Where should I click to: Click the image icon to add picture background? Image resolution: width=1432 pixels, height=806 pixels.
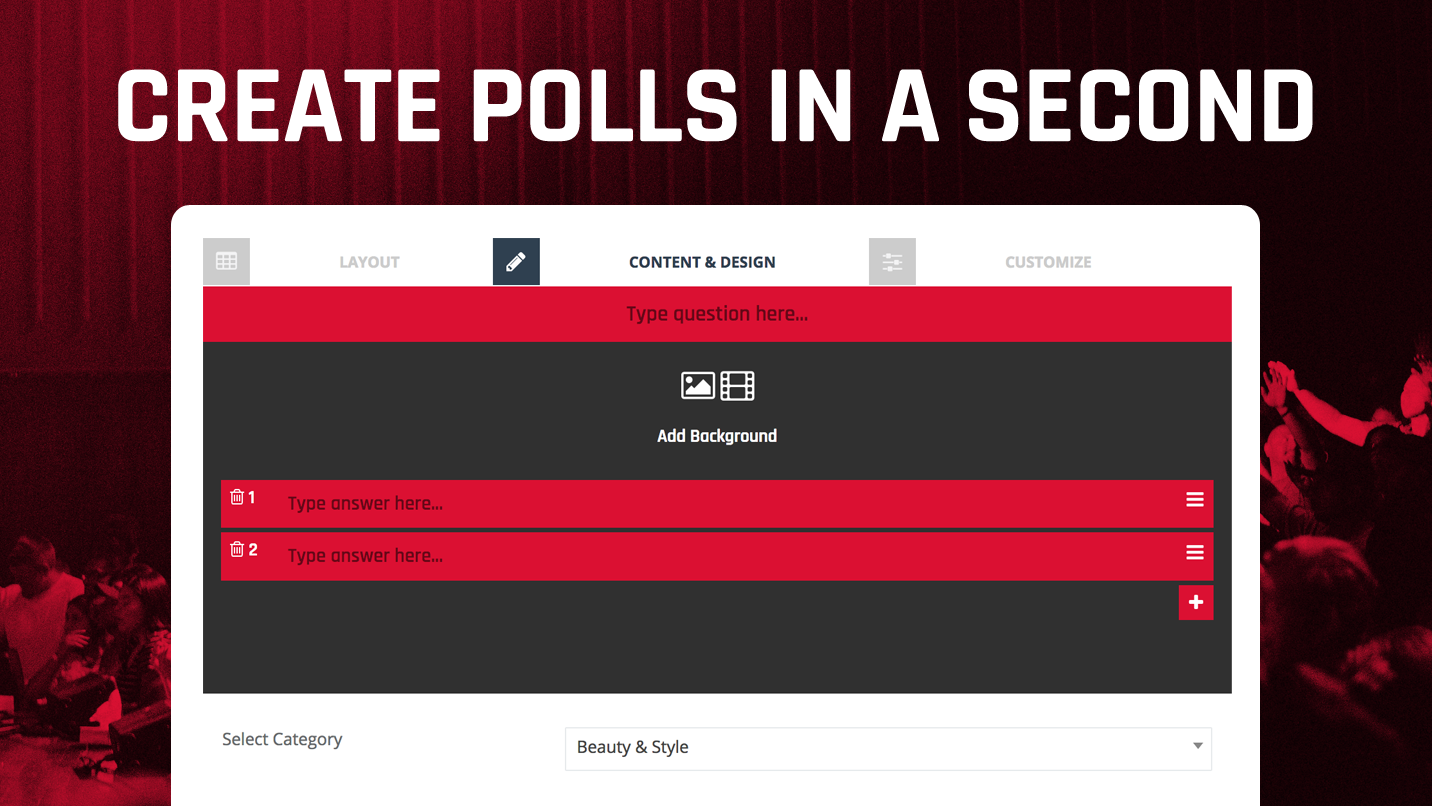698,385
